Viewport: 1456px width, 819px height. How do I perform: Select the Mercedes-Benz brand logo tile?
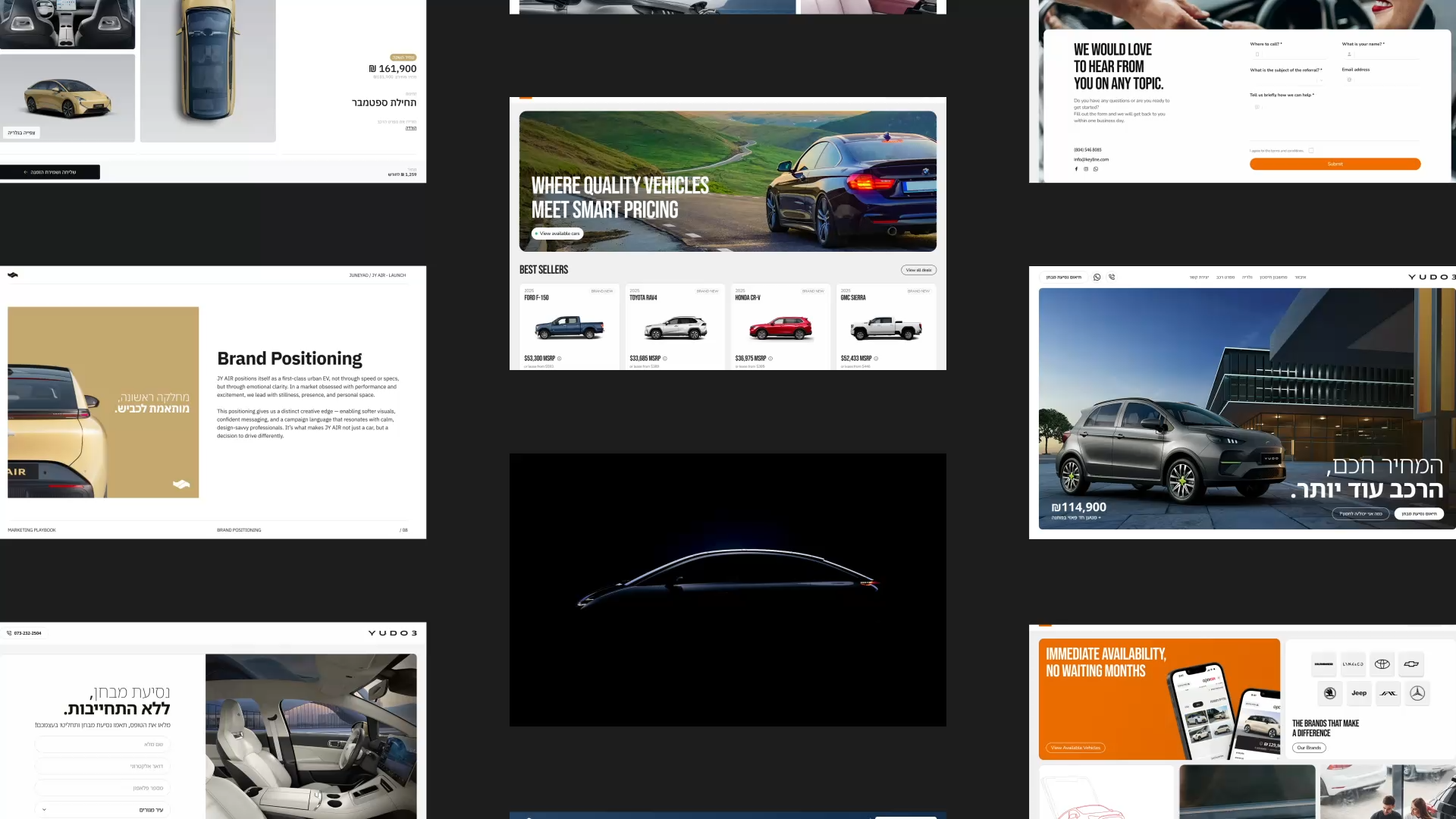pos(1417,693)
